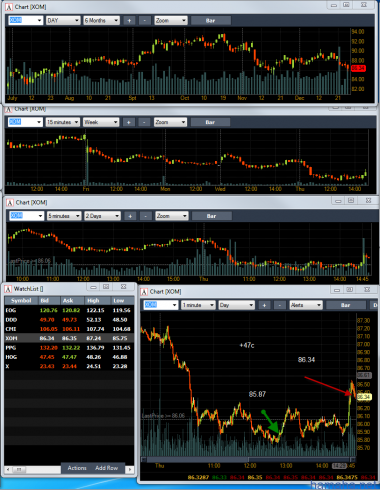Viewport: 380px width, 490px height.
Task: Expand the 15 minutes interval dropdown
Action: pos(62,122)
